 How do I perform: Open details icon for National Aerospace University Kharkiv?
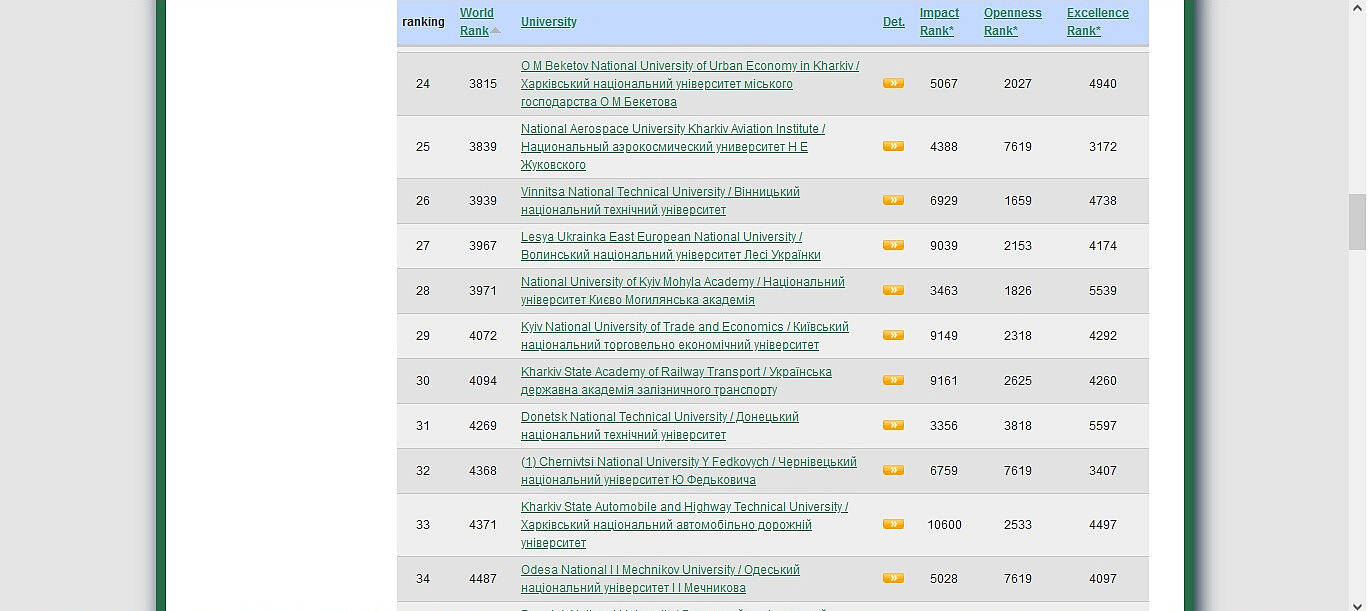pos(893,146)
